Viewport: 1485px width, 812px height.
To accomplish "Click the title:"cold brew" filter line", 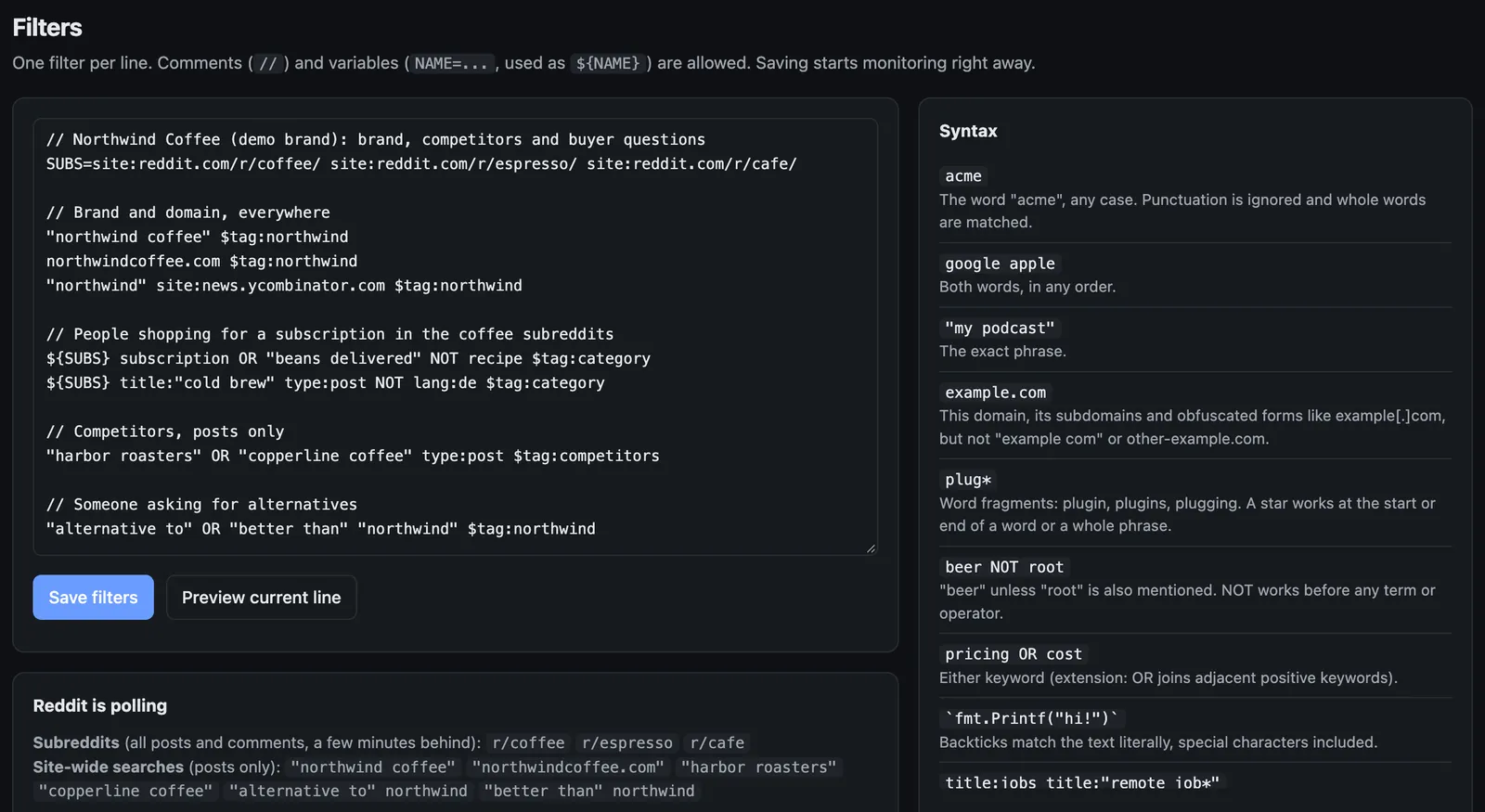I will click(326, 382).
